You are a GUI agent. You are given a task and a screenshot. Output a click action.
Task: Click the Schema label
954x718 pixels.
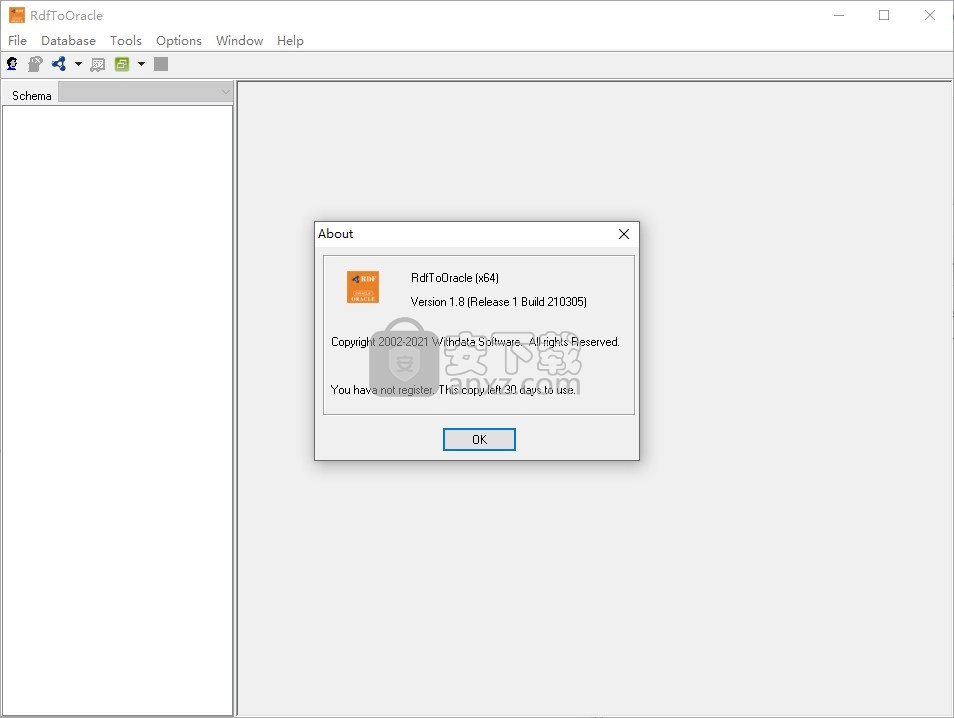tap(32, 96)
